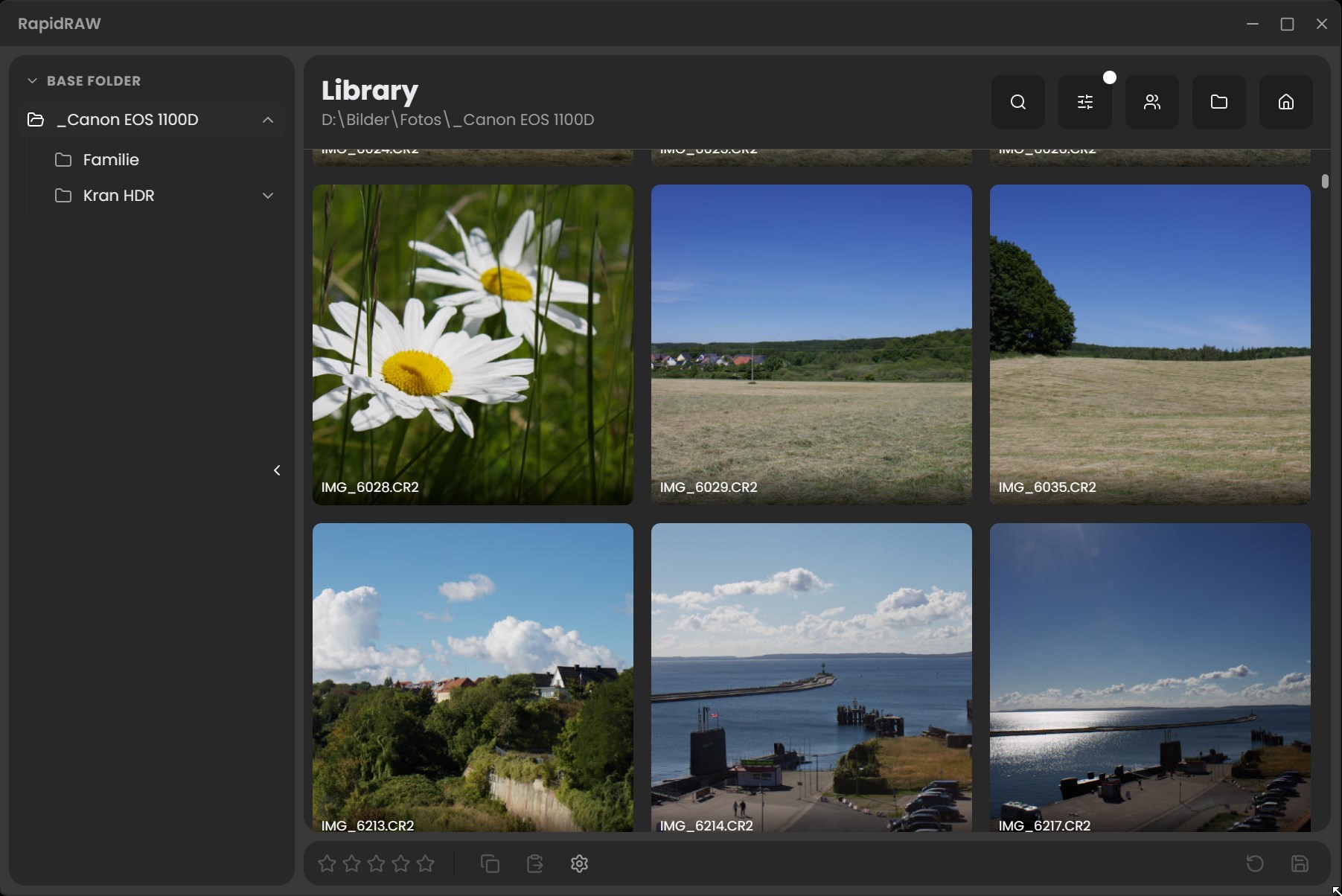1342x896 pixels.
Task: Set rating to three stars
Action: 376,863
